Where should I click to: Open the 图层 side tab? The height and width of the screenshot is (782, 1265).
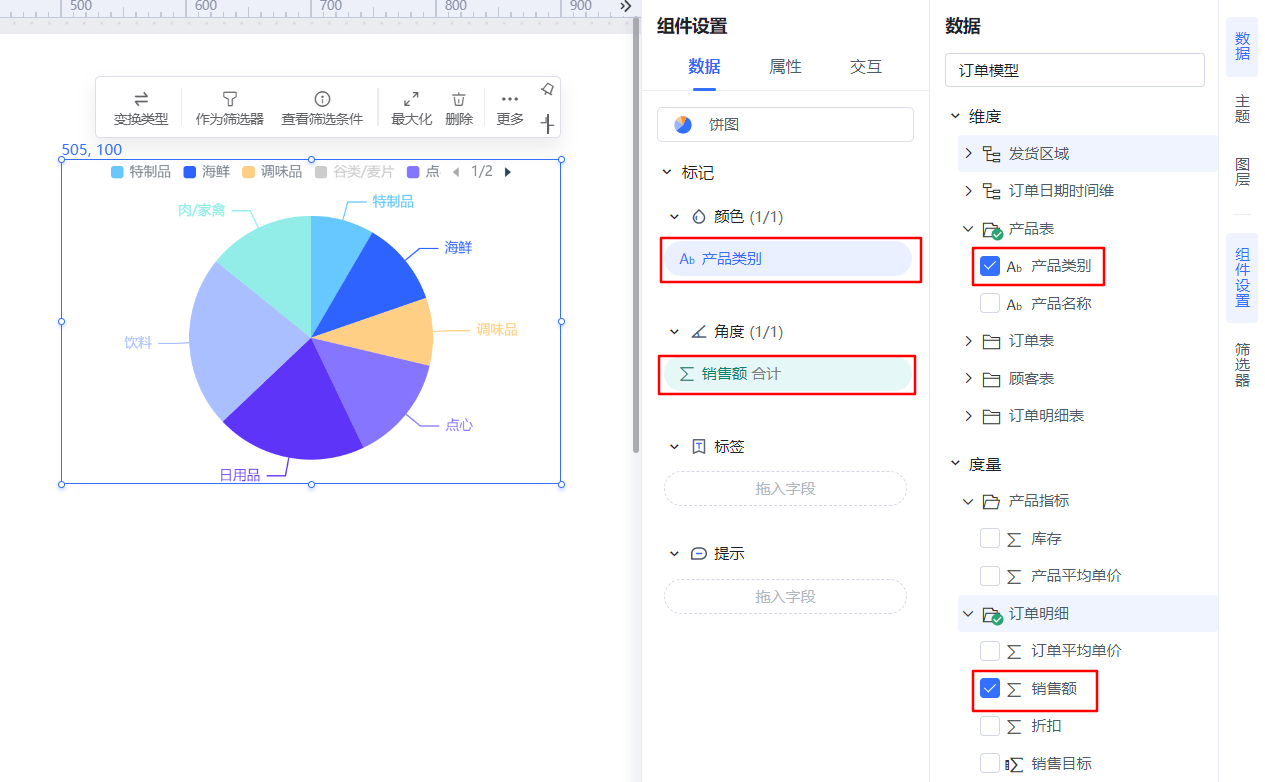point(1242,172)
